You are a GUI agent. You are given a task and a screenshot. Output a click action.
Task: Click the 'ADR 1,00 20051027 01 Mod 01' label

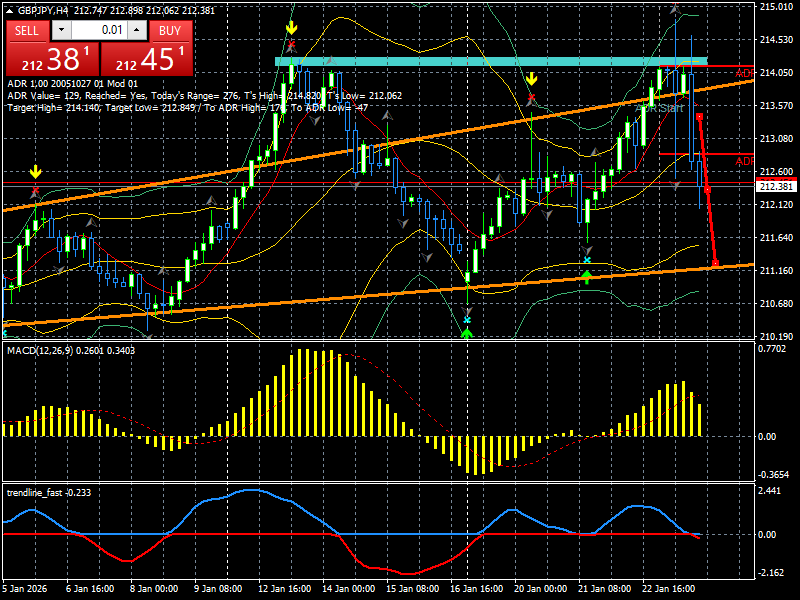[72, 84]
